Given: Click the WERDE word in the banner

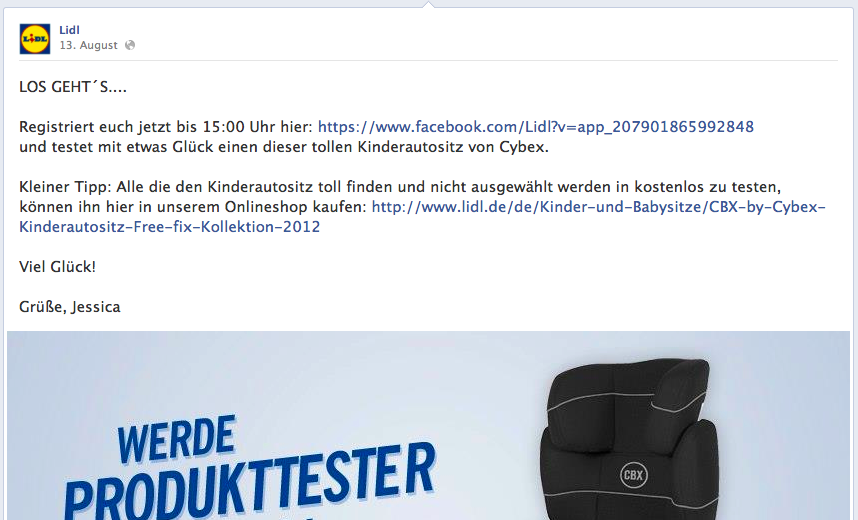Looking at the screenshot, I should [177, 440].
